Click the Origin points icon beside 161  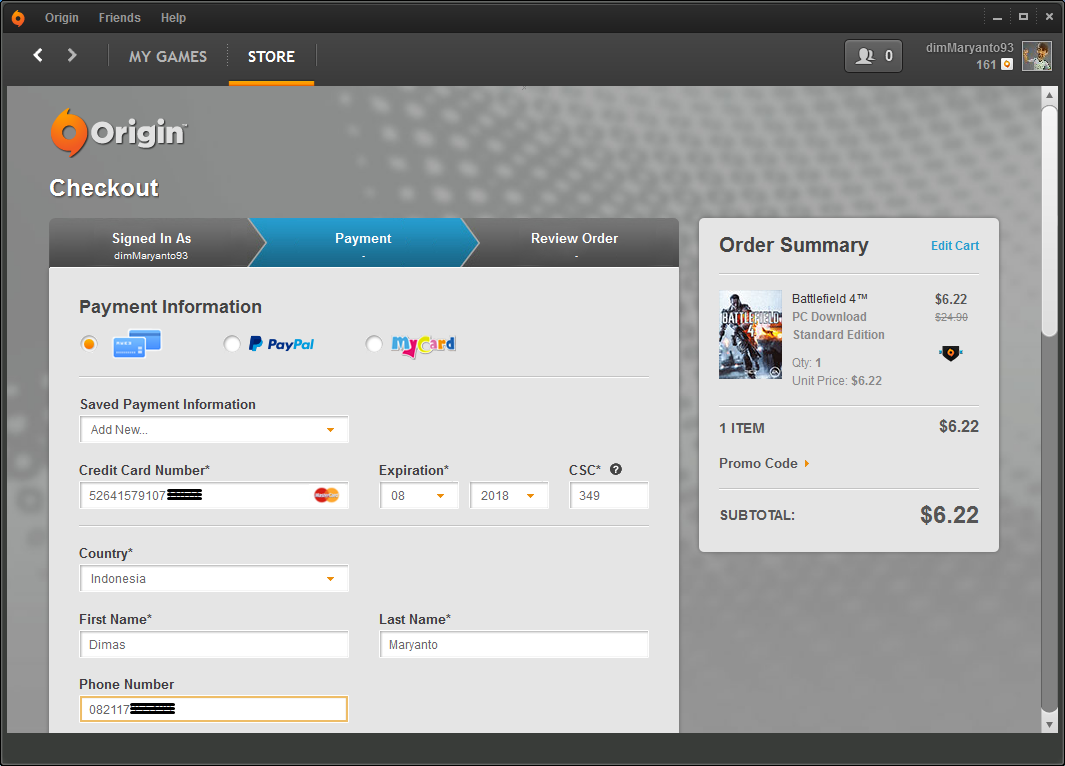coord(1007,65)
